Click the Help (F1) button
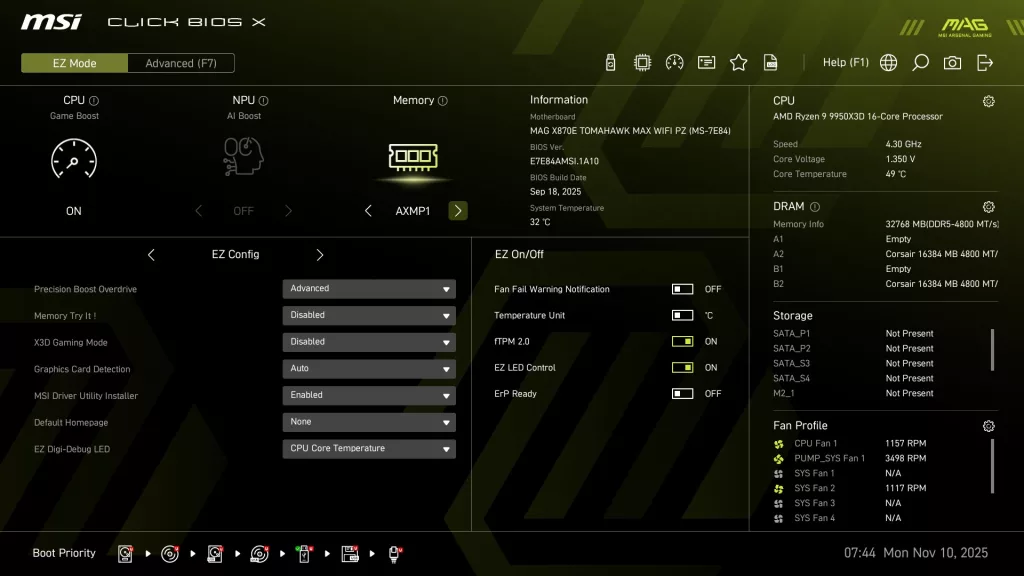 pos(845,62)
